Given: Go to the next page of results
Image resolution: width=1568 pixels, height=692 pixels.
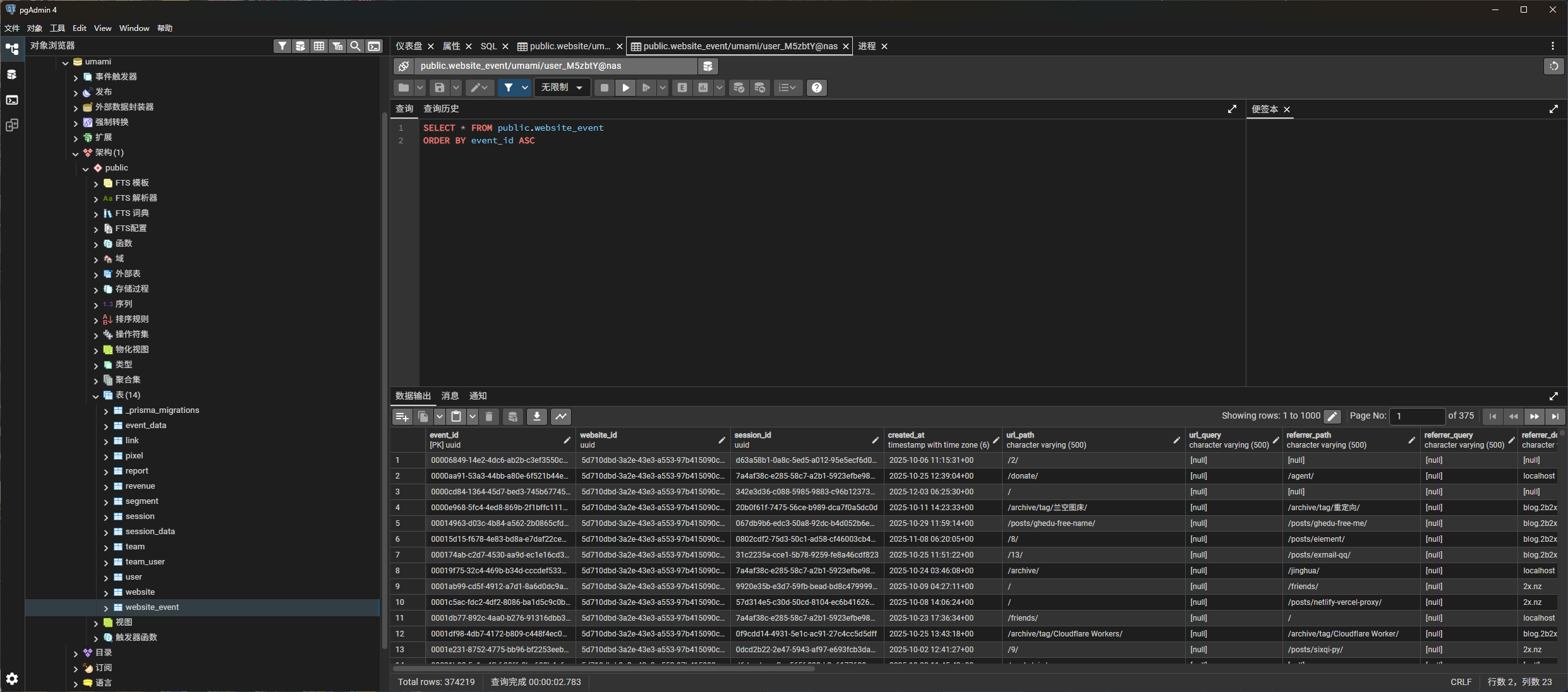Looking at the screenshot, I should pyautogui.click(x=1535, y=417).
